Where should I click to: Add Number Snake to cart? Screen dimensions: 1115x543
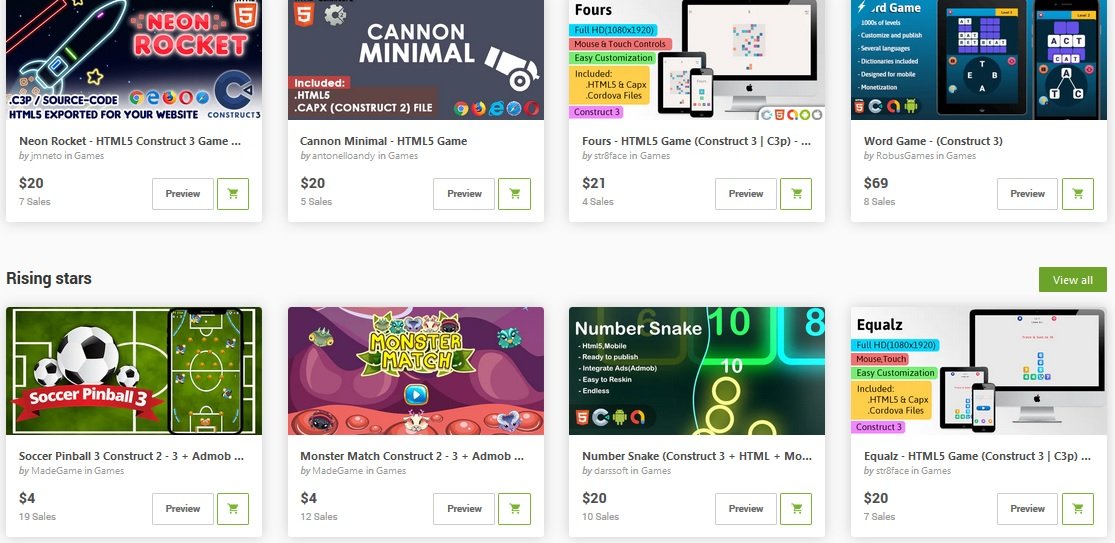(x=796, y=508)
